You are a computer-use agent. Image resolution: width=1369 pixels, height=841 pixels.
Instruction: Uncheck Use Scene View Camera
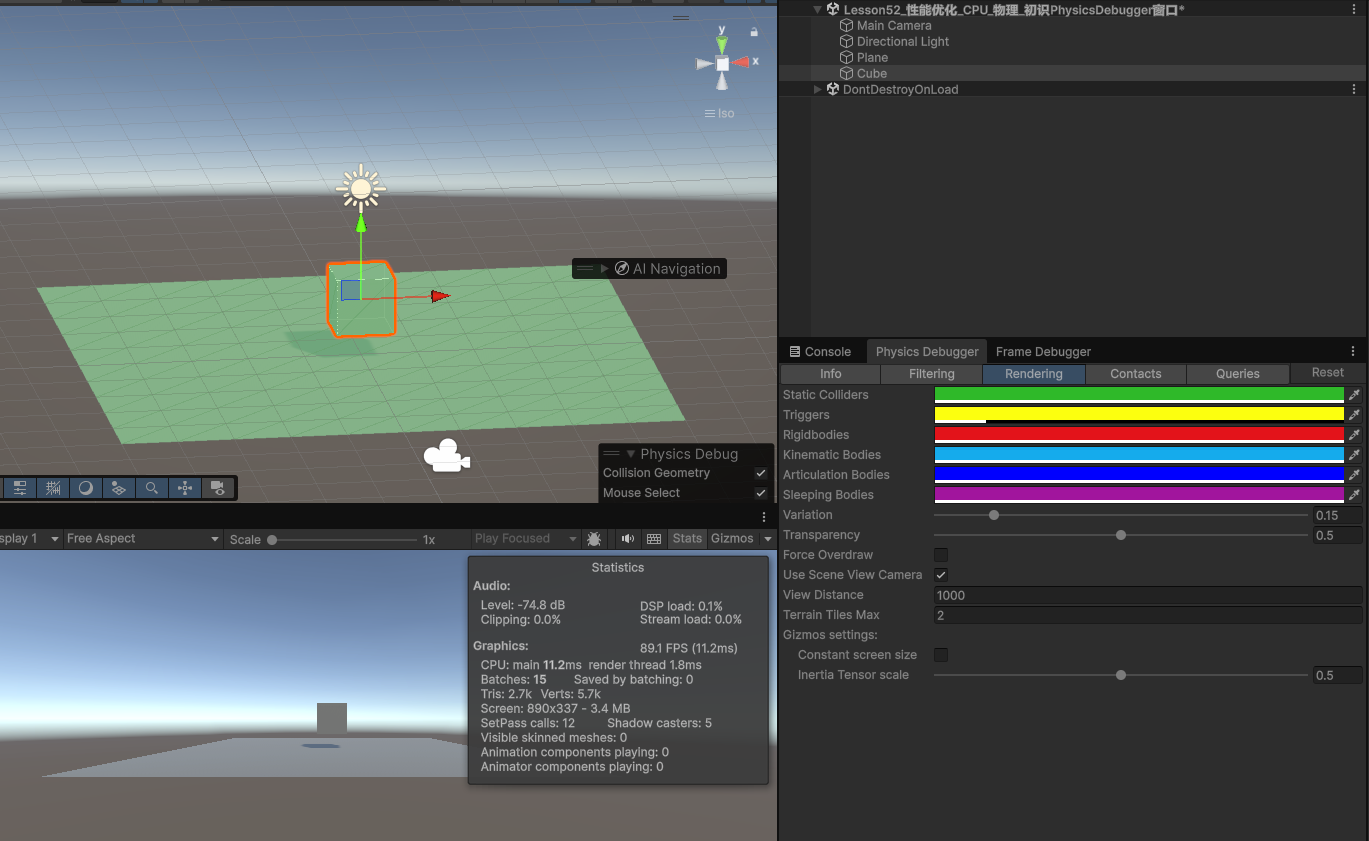[941, 575]
